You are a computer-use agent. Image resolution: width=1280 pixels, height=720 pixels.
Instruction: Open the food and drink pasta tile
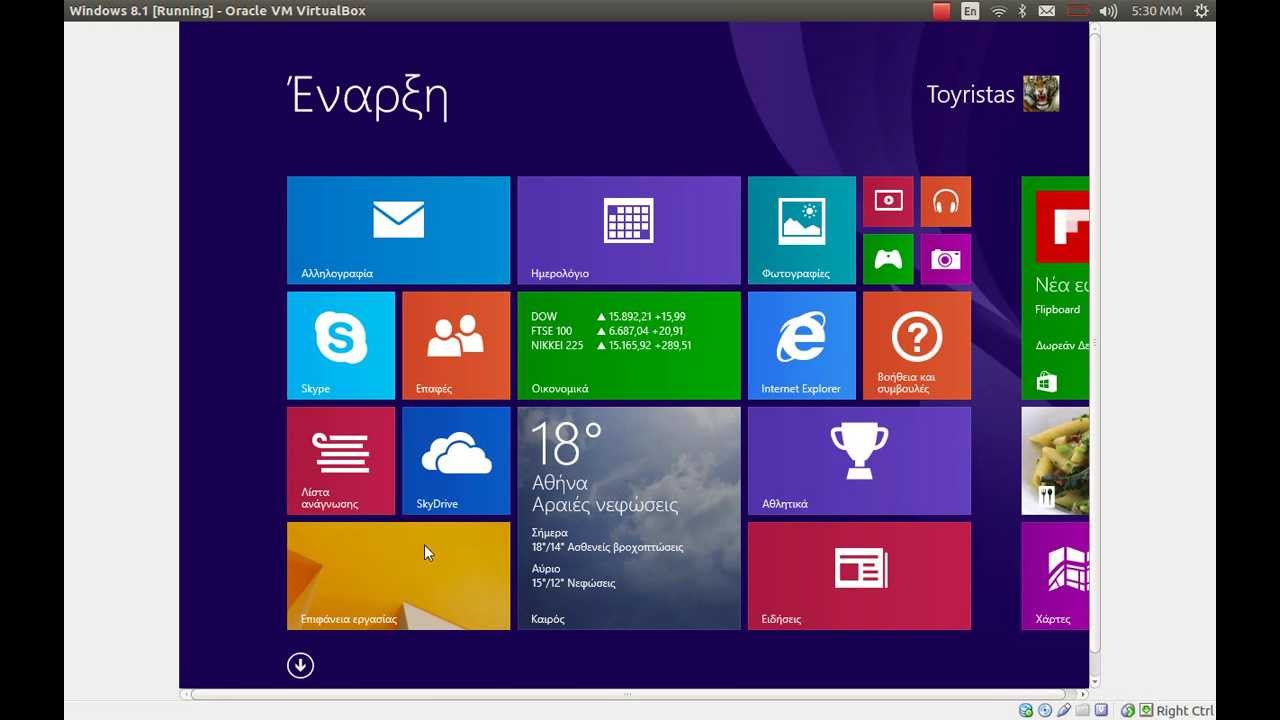click(1055, 460)
